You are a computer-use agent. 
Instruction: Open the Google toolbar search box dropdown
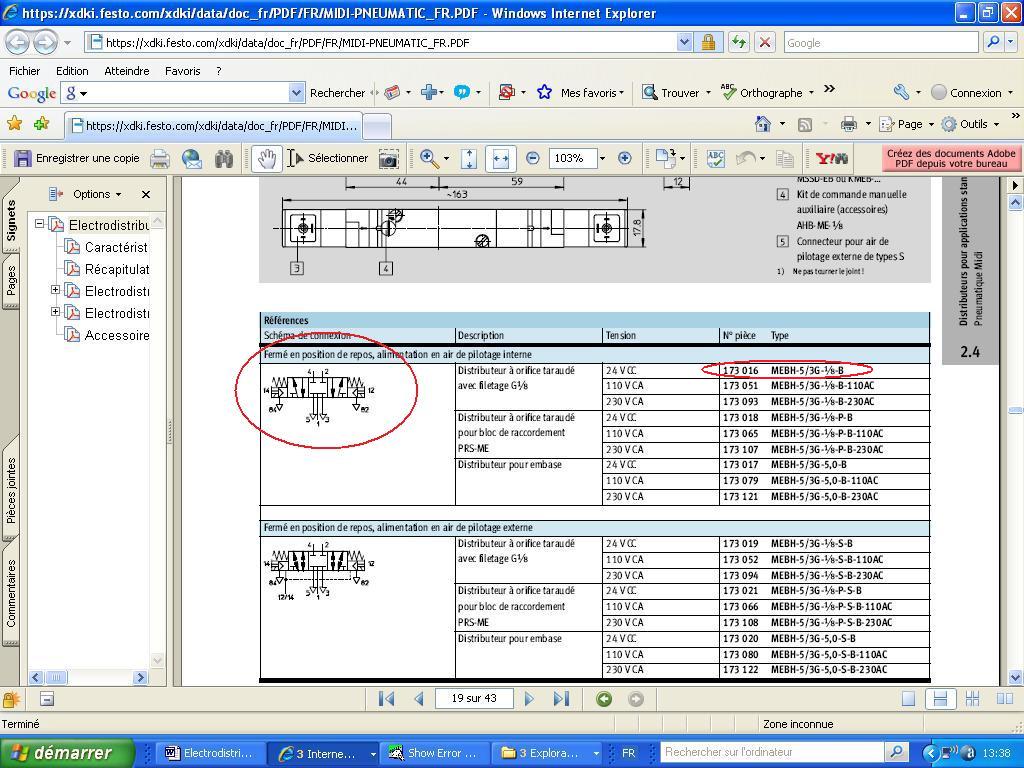[x=296, y=93]
